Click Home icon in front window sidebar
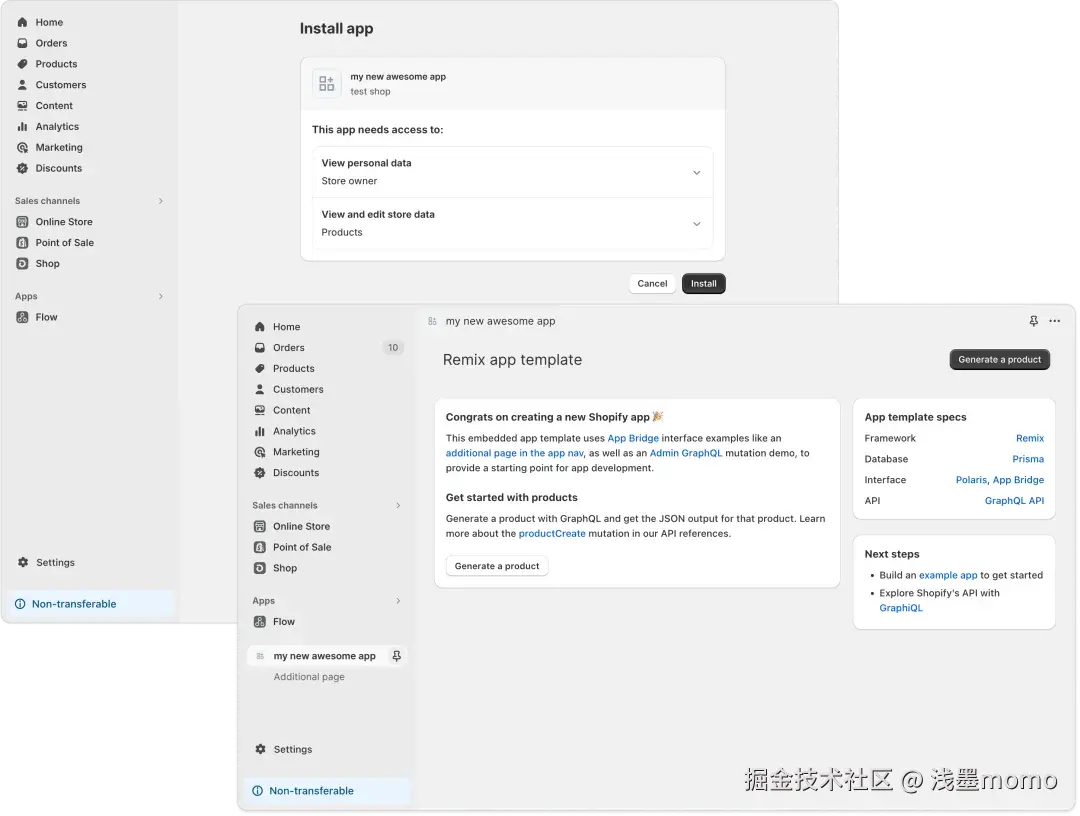This screenshot has width=1080, height=816. click(260, 327)
